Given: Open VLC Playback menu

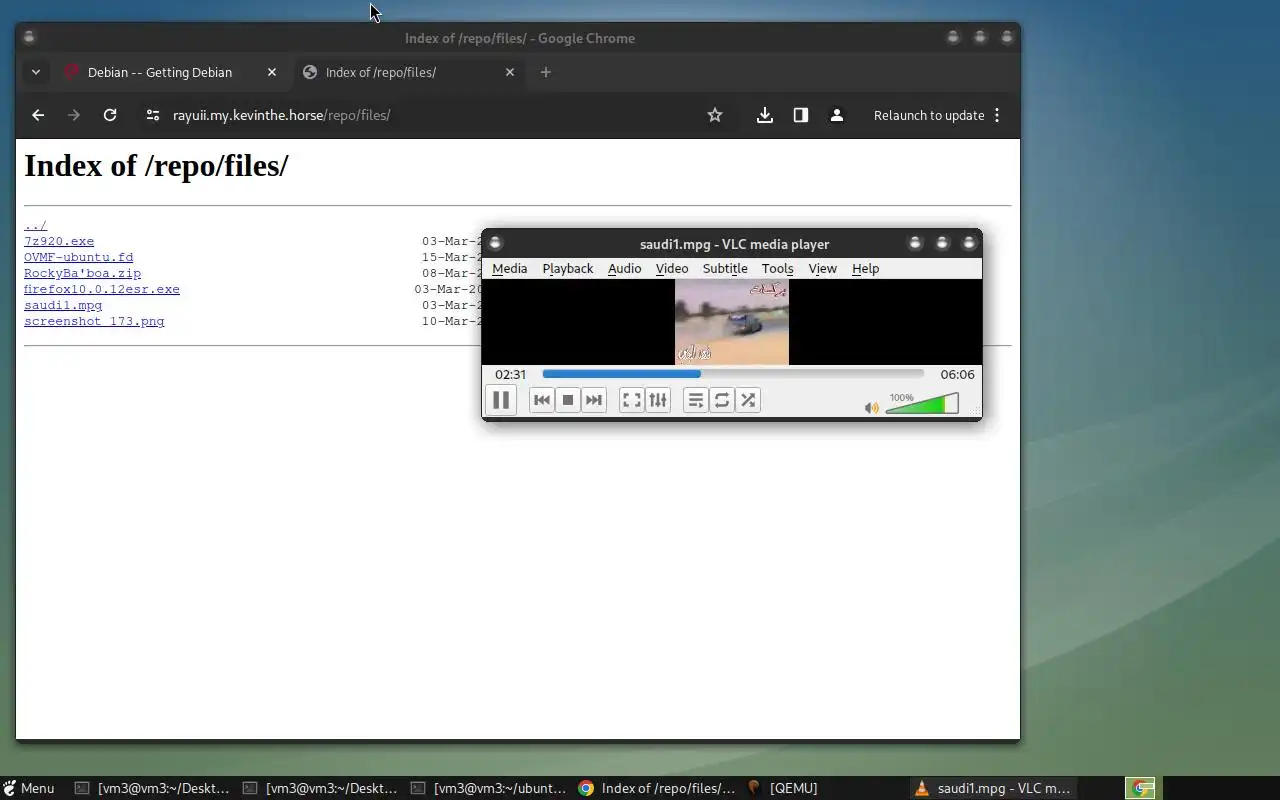Looking at the screenshot, I should 568,268.
